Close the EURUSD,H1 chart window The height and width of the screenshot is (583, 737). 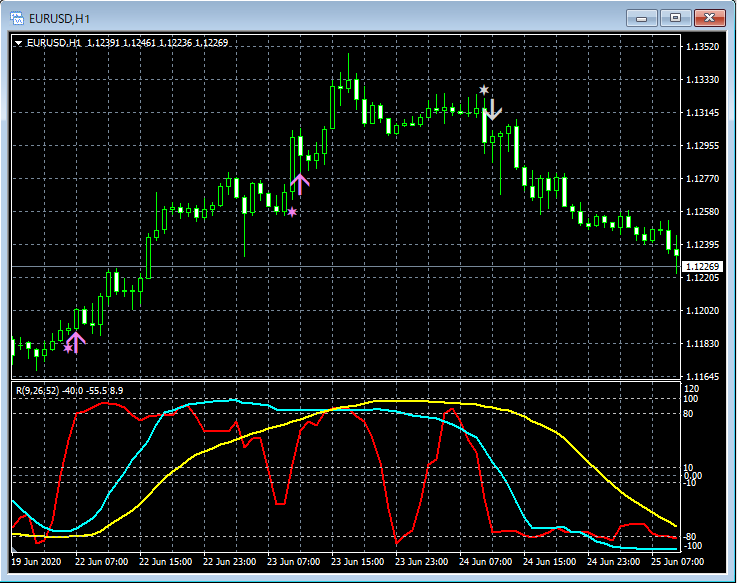point(710,18)
